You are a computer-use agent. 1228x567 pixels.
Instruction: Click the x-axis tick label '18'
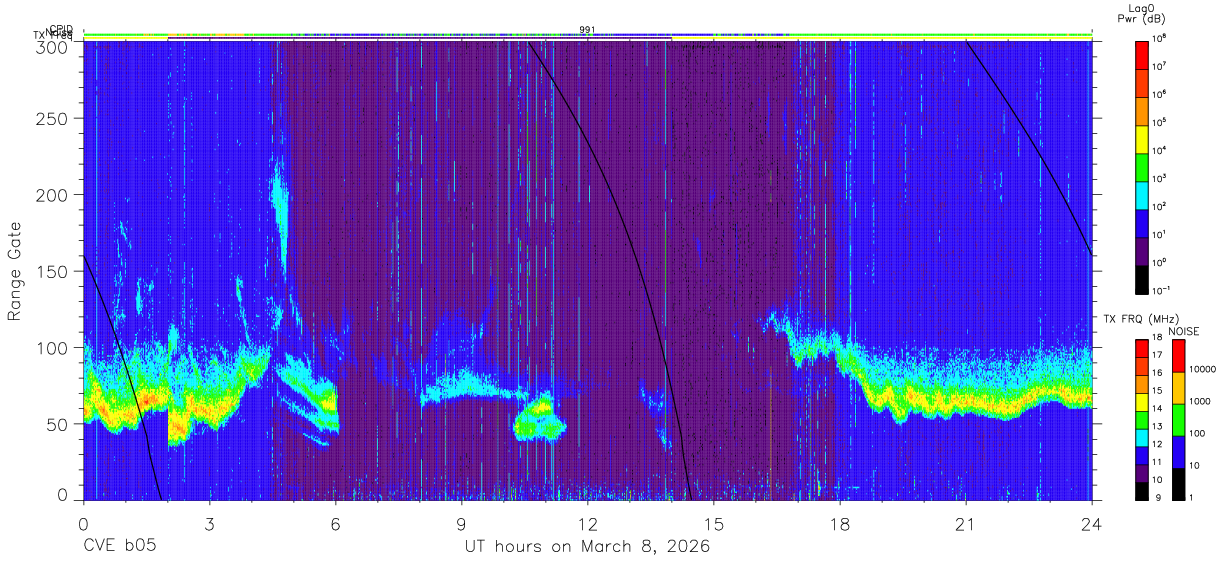point(839,523)
